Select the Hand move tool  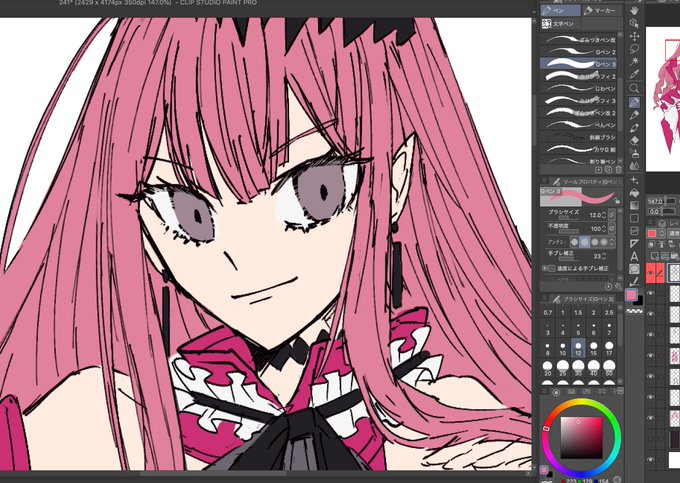634,11
